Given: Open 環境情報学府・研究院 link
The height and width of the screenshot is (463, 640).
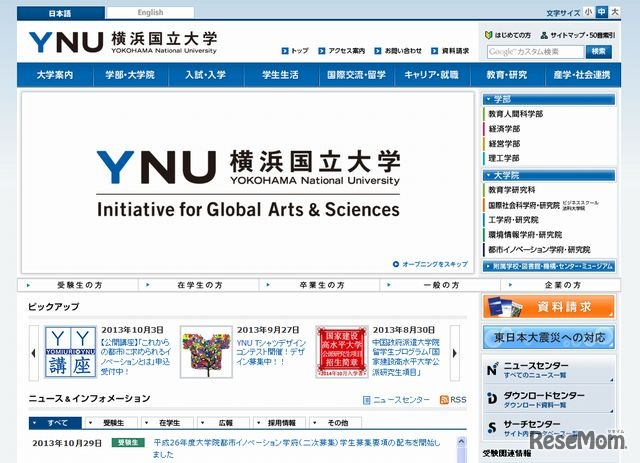Looking at the screenshot, I should (x=525, y=235).
